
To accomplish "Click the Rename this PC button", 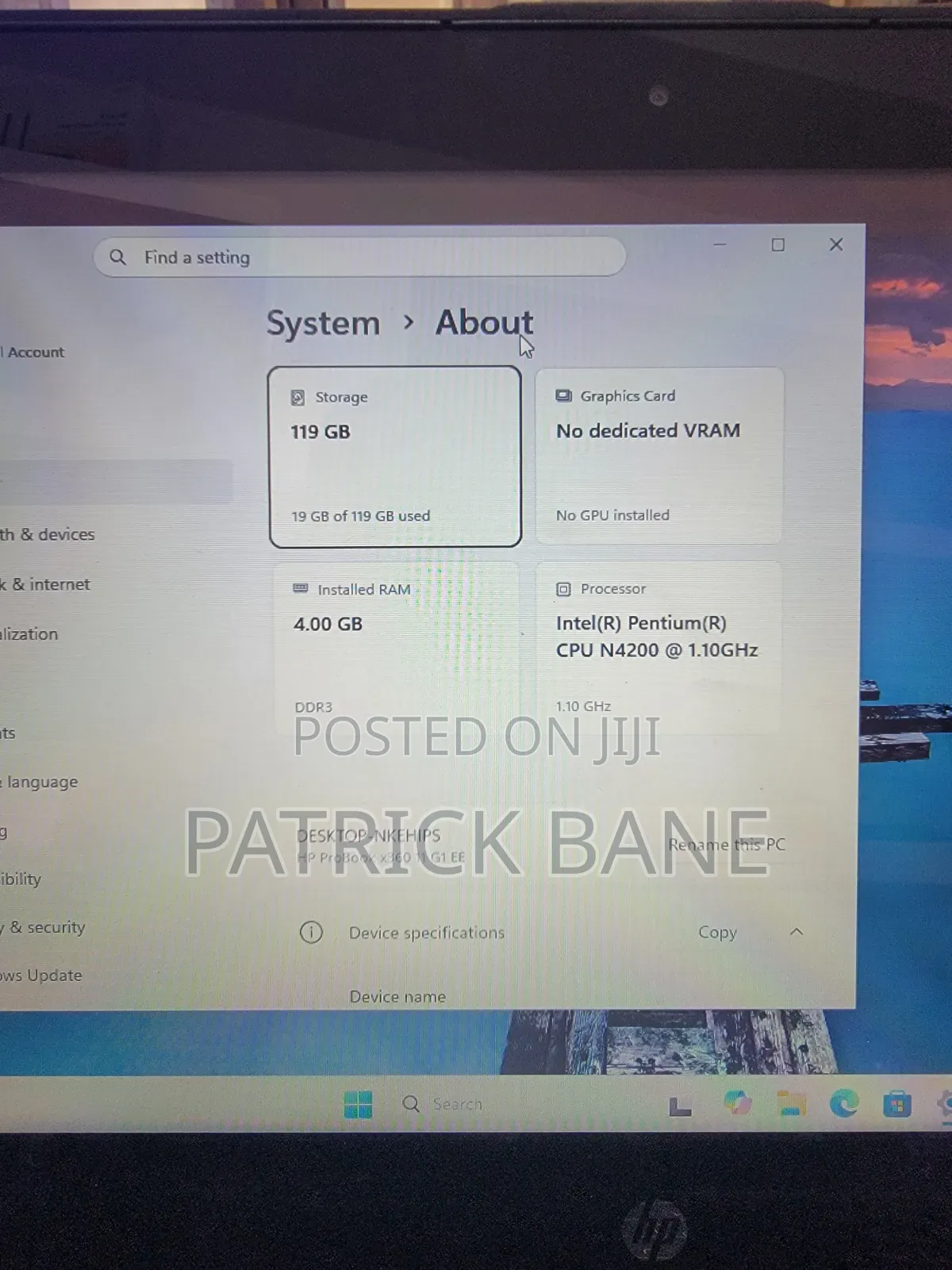I will coord(727,845).
